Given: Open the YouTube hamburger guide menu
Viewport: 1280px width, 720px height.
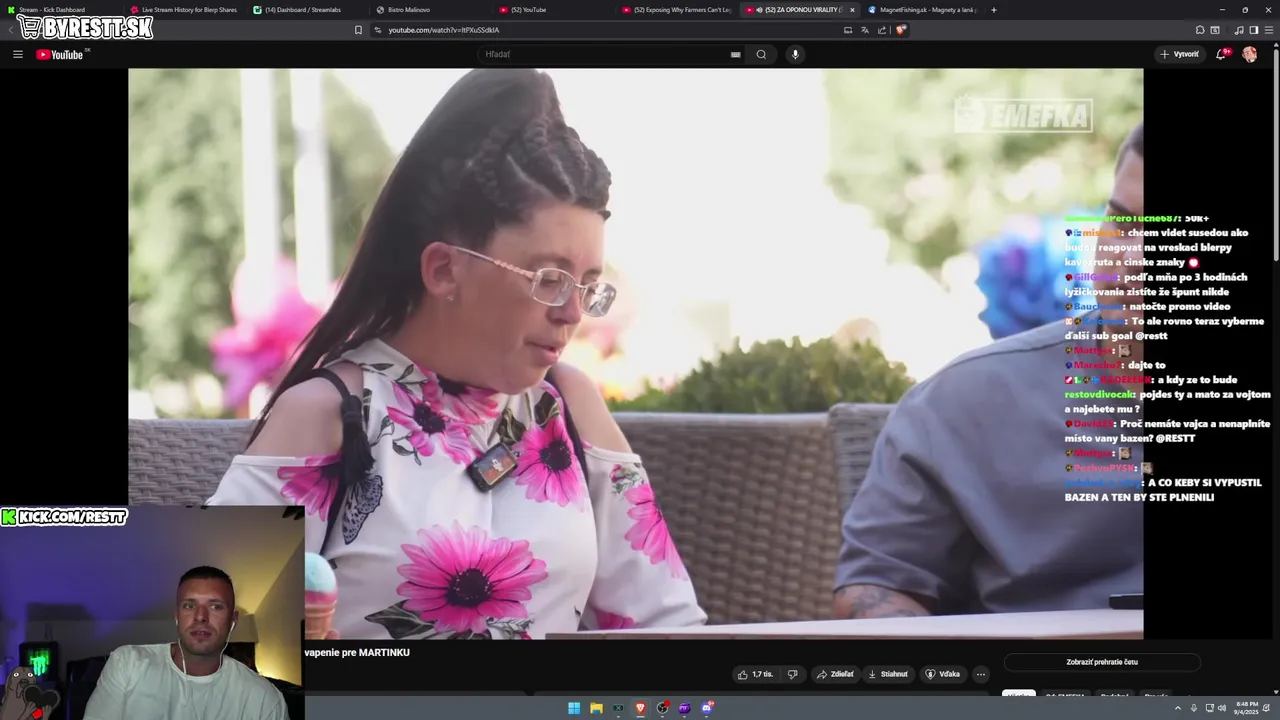Looking at the screenshot, I should click(18, 54).
